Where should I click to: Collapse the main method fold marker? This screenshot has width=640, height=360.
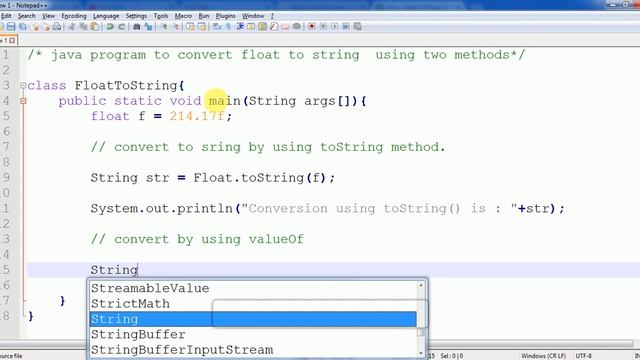coord(23,101)
